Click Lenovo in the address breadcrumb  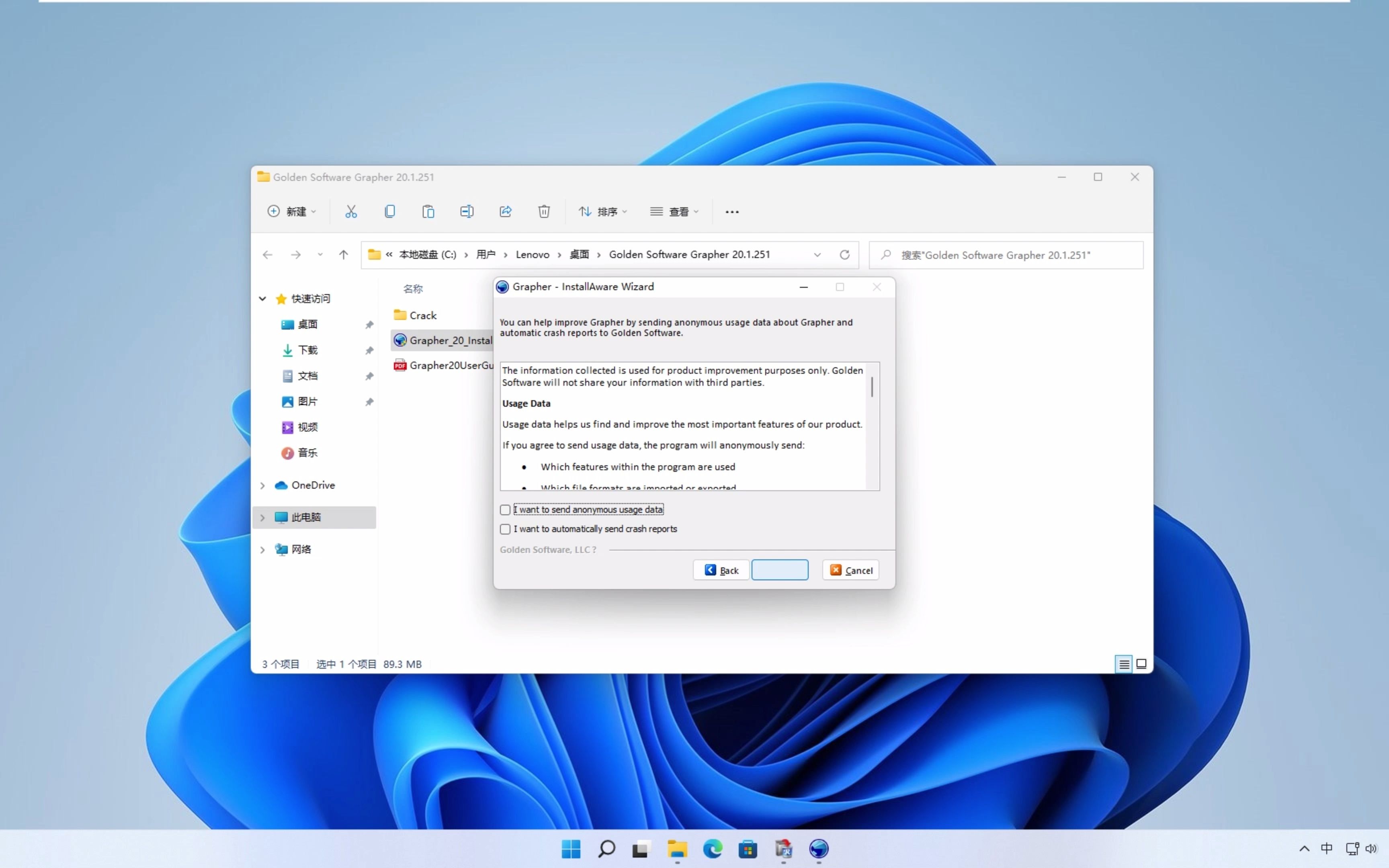click(x=532, y=254)
